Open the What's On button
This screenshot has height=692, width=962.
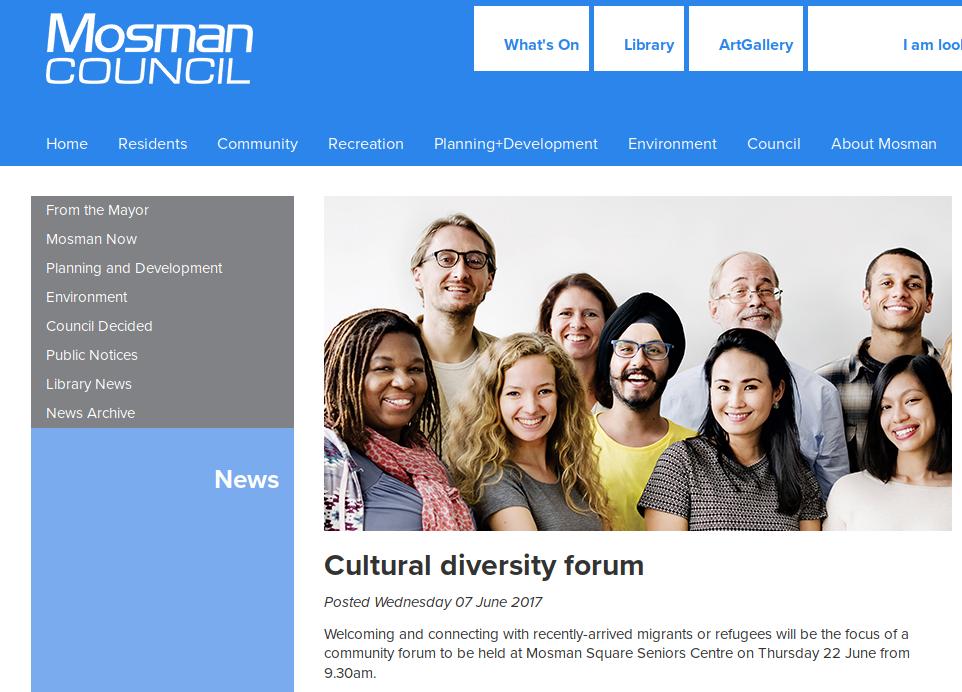[531, 39]
